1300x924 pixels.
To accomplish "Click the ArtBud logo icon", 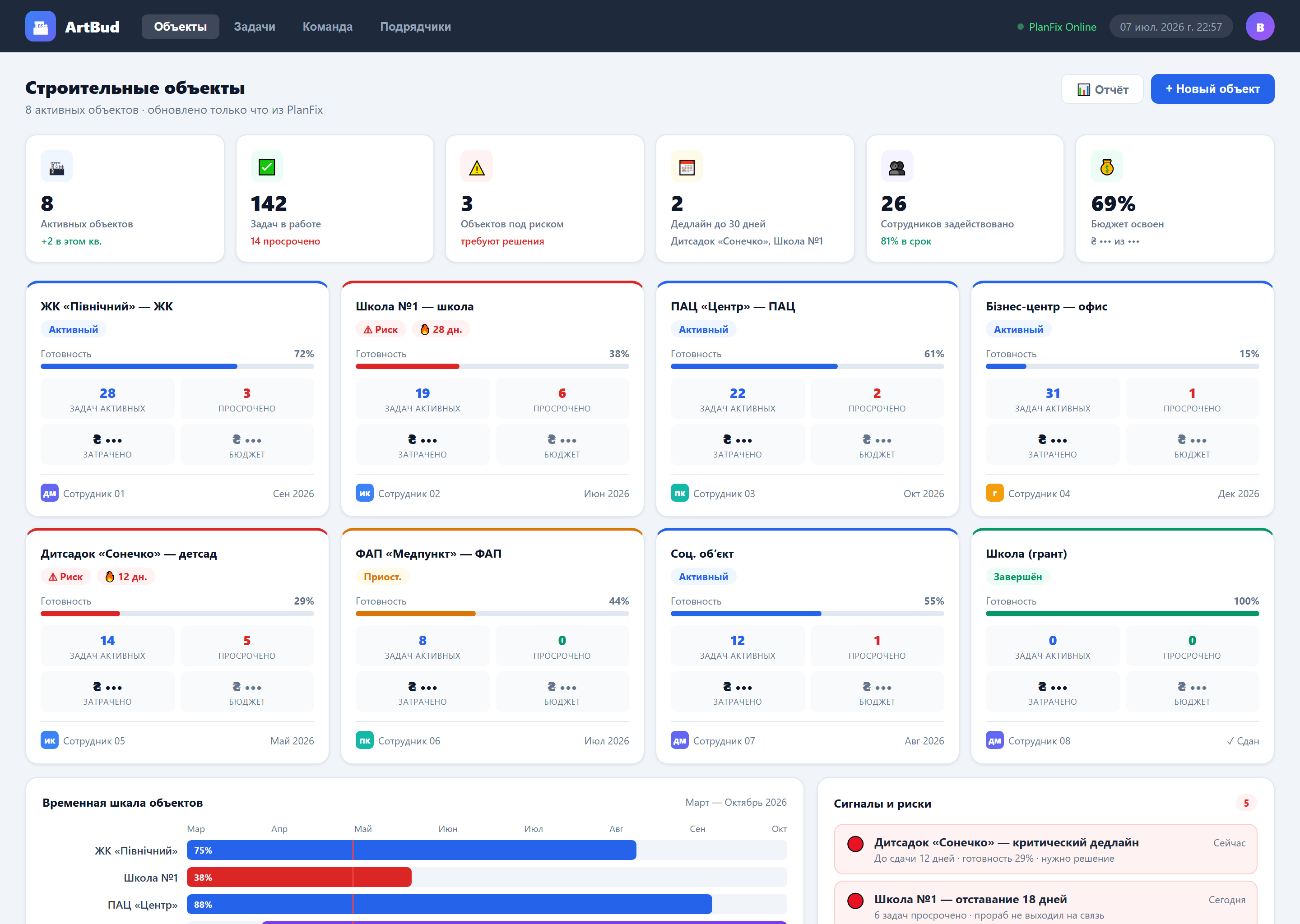I will (41, 26).
